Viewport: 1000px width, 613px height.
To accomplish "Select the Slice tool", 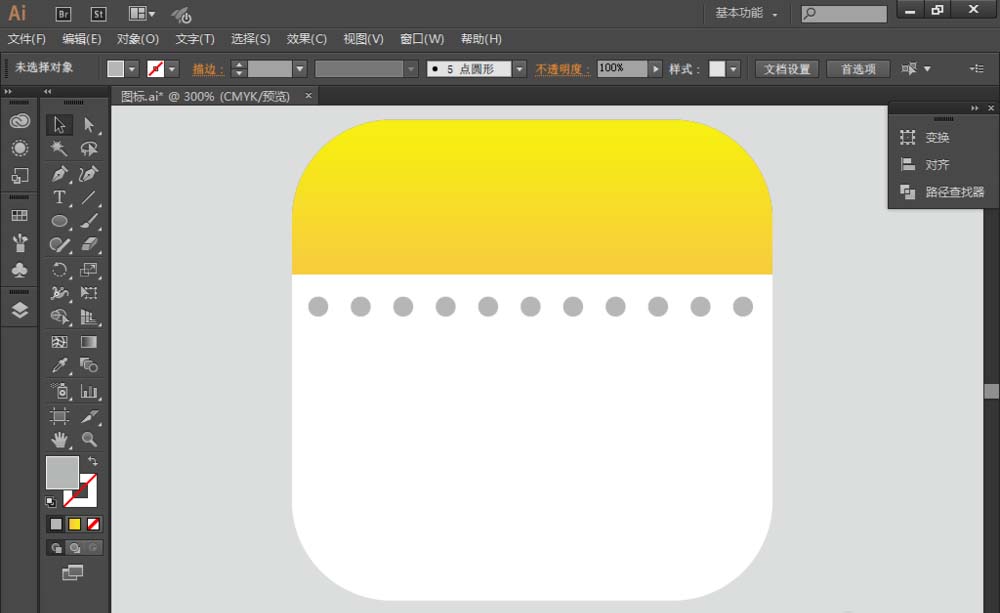I will click(89, 416).
